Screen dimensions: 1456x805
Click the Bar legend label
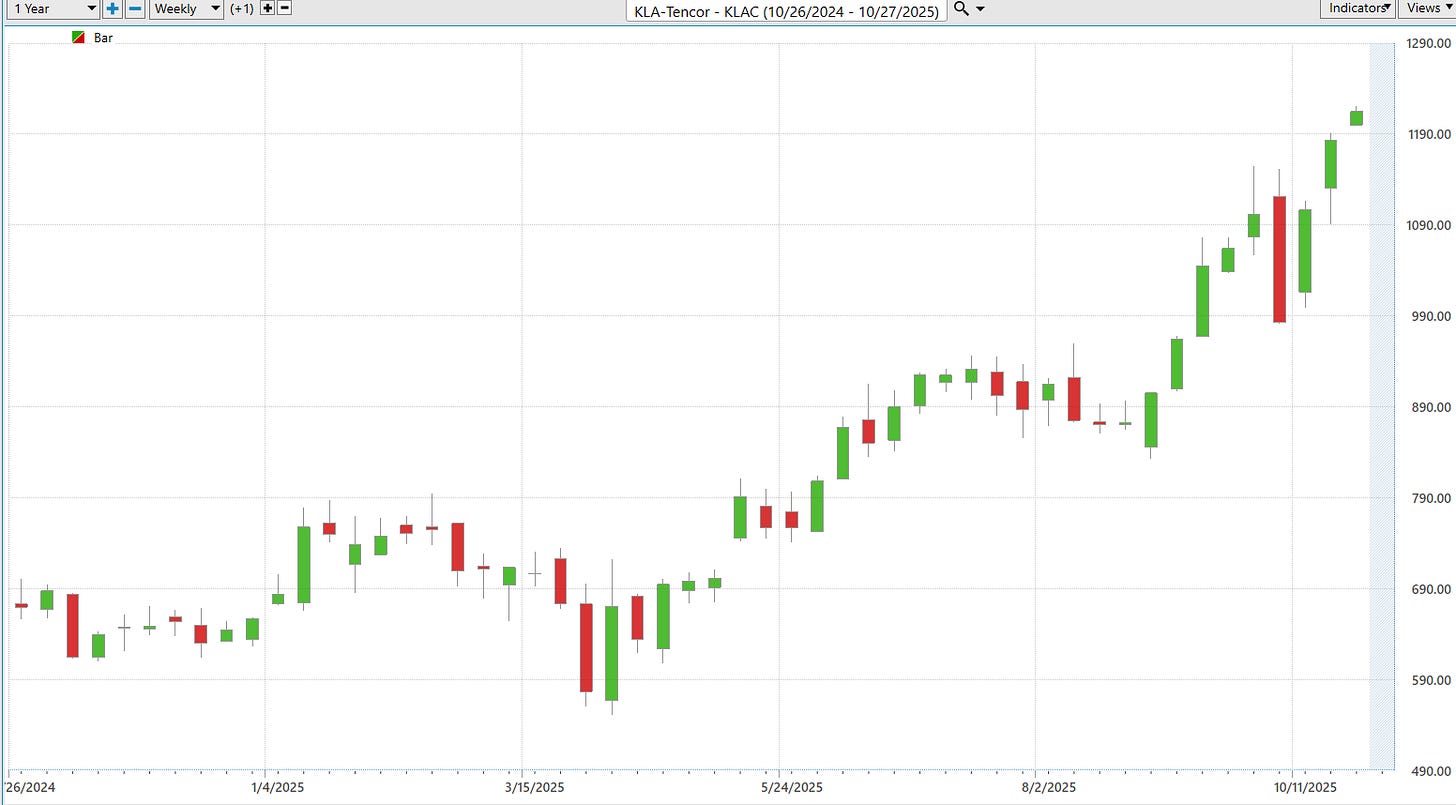(x=102, y=38)
